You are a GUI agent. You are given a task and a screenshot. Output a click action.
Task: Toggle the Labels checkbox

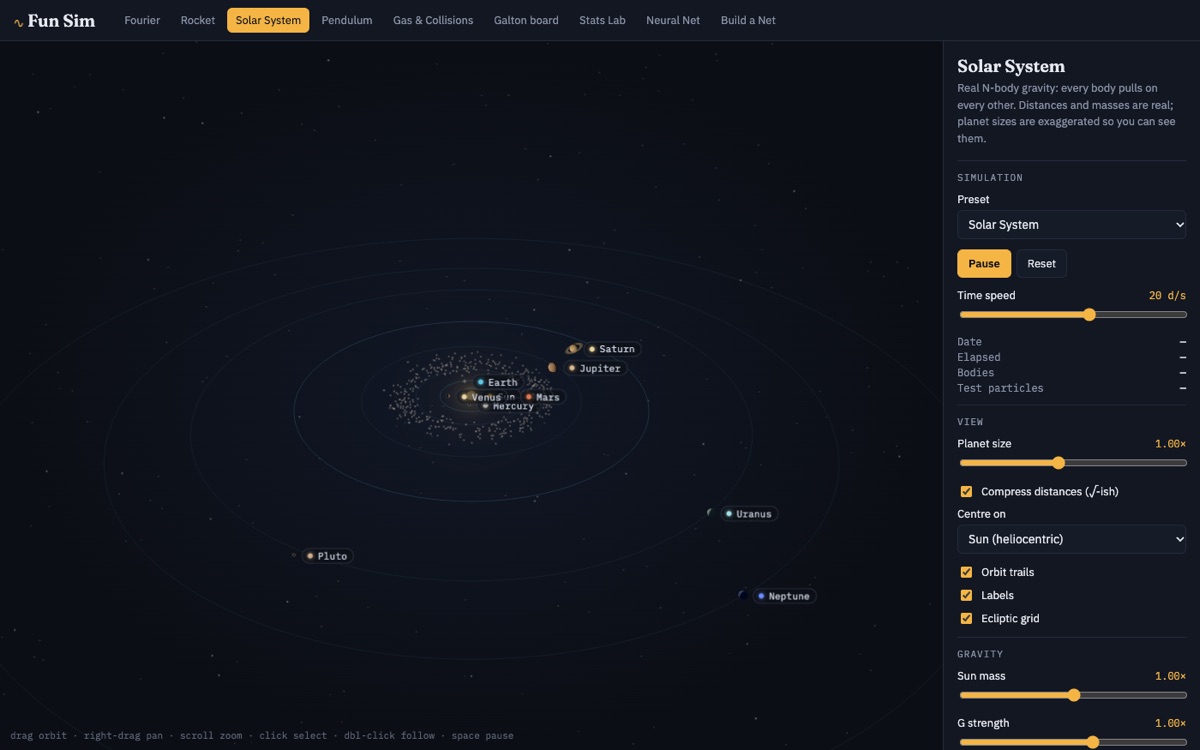[966, 595]
